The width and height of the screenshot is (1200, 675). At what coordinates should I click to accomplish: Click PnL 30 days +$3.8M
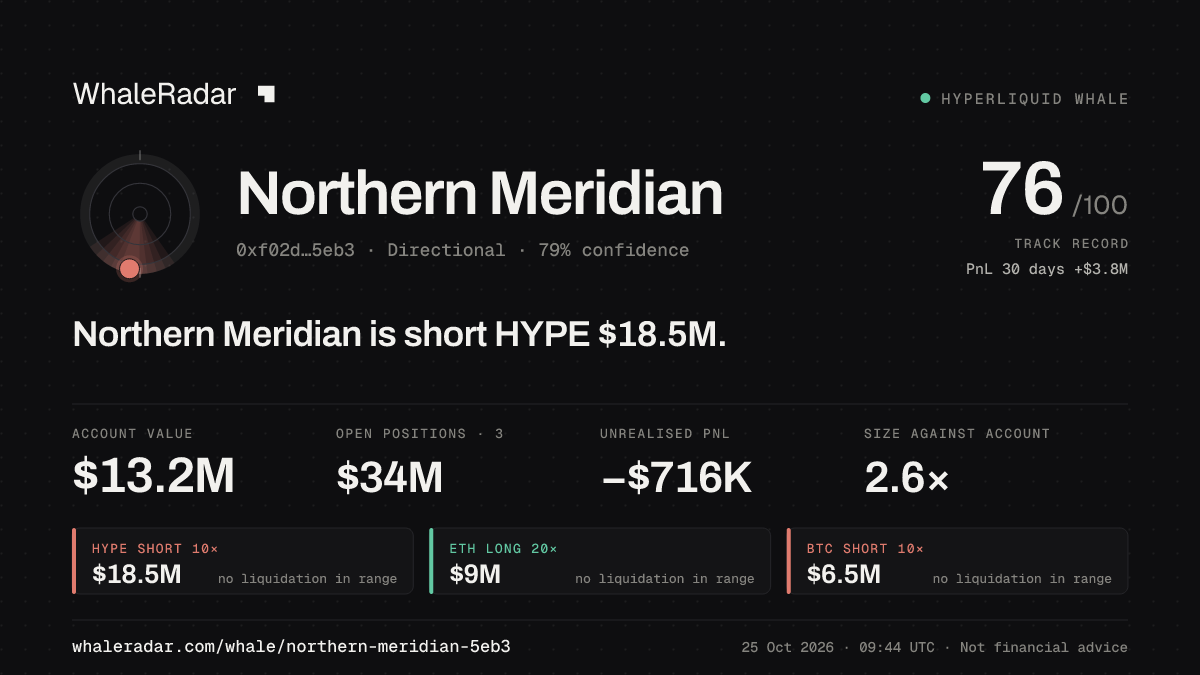coord(1047,269)
